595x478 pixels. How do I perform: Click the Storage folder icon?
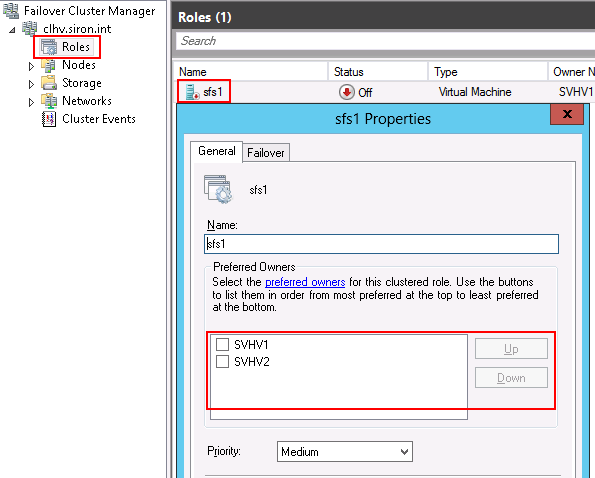coord(49,83)
